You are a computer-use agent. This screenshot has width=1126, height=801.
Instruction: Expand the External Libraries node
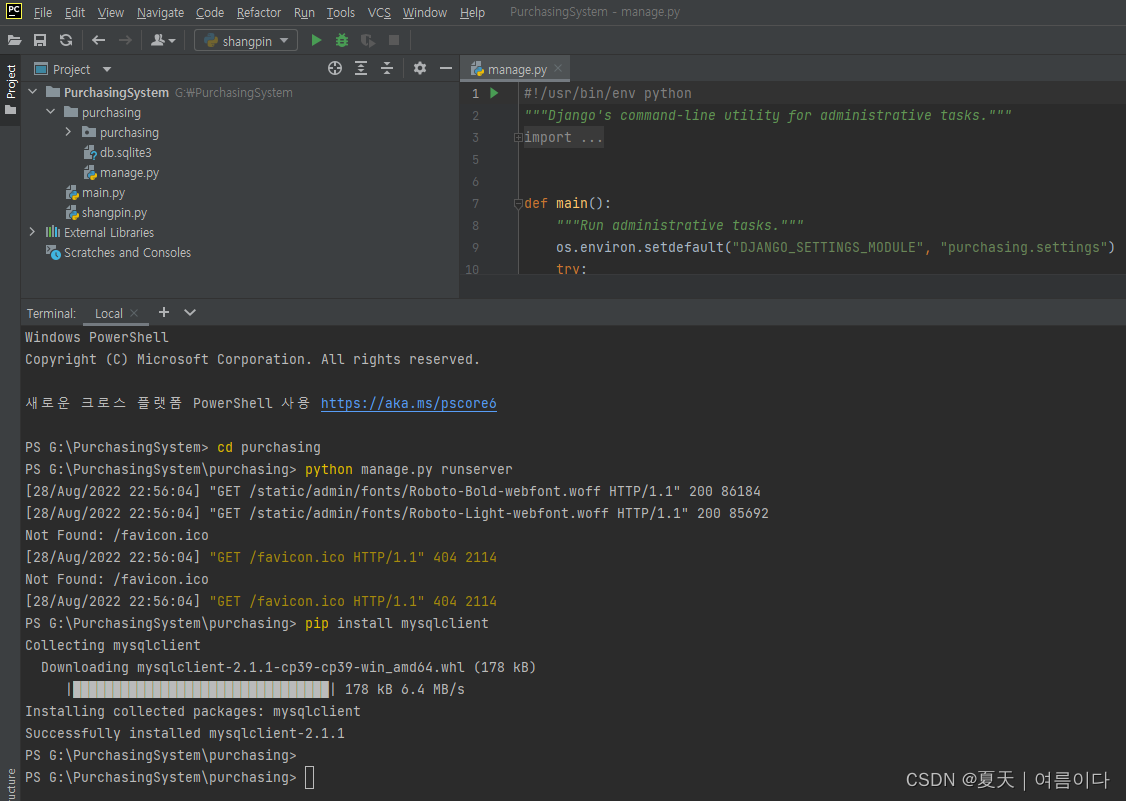click(x=30, y=232)
